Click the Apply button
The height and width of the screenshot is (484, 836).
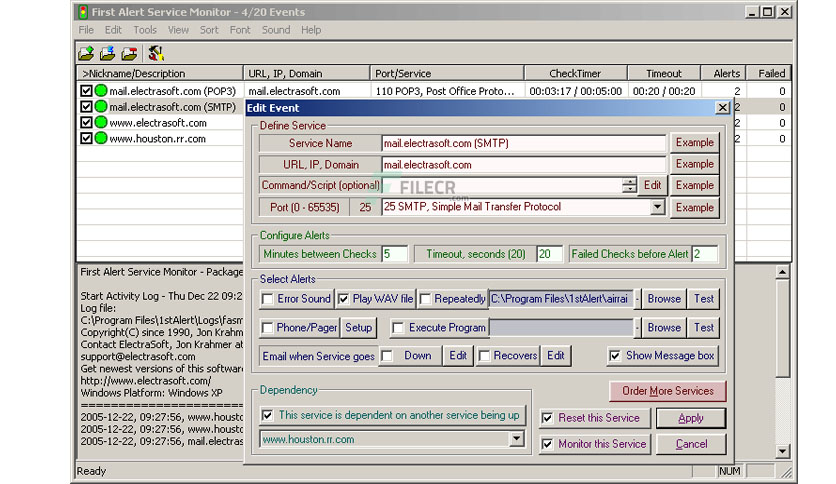pyautogui.click(x=691, y=418)
